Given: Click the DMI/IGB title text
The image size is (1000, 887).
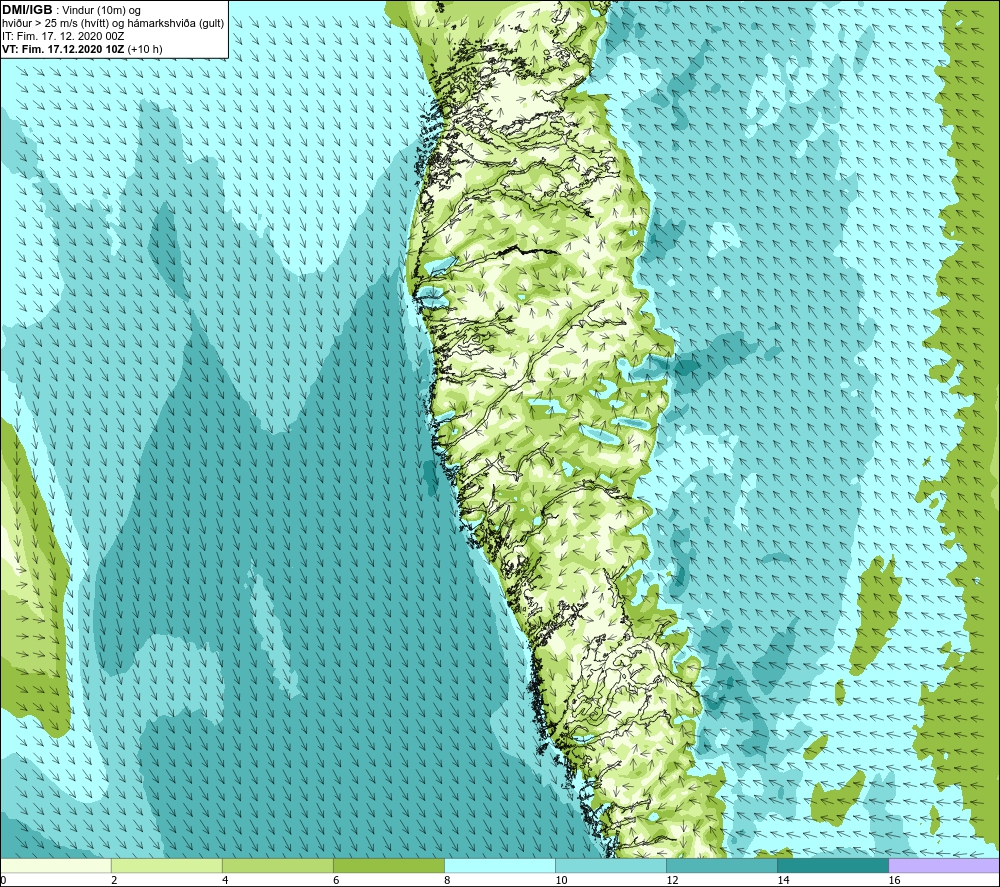Looking at the screenshot, I should tap(27, 10).
